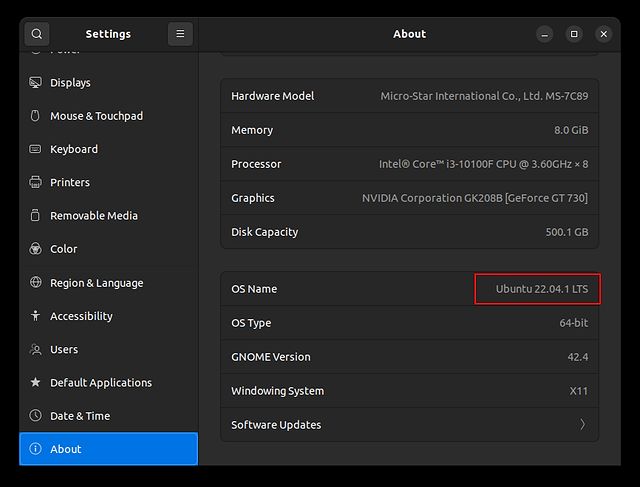Click the Printers icon in sidebar

click(x=36, y=183)
